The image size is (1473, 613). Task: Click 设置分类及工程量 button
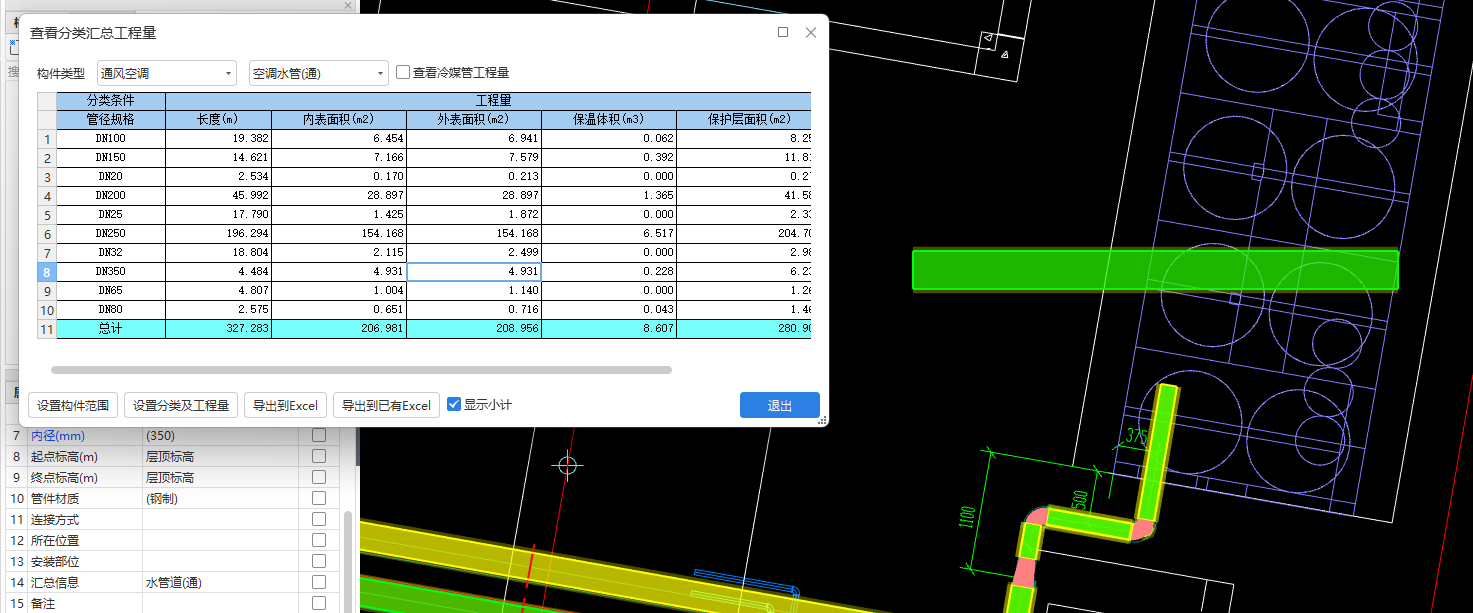coord(181,405)
